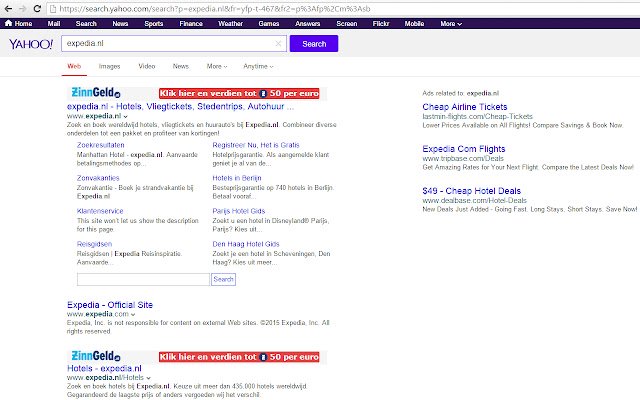Open the Zoekresultaten sitelink
The width and height of the screenshot is (640, 400).
pos(100,145)
